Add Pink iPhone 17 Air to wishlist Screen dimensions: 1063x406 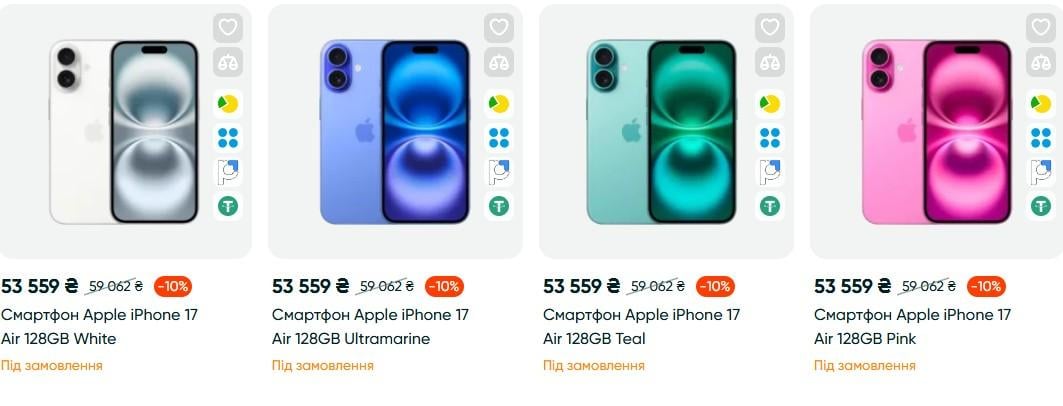pos(1041,28)
